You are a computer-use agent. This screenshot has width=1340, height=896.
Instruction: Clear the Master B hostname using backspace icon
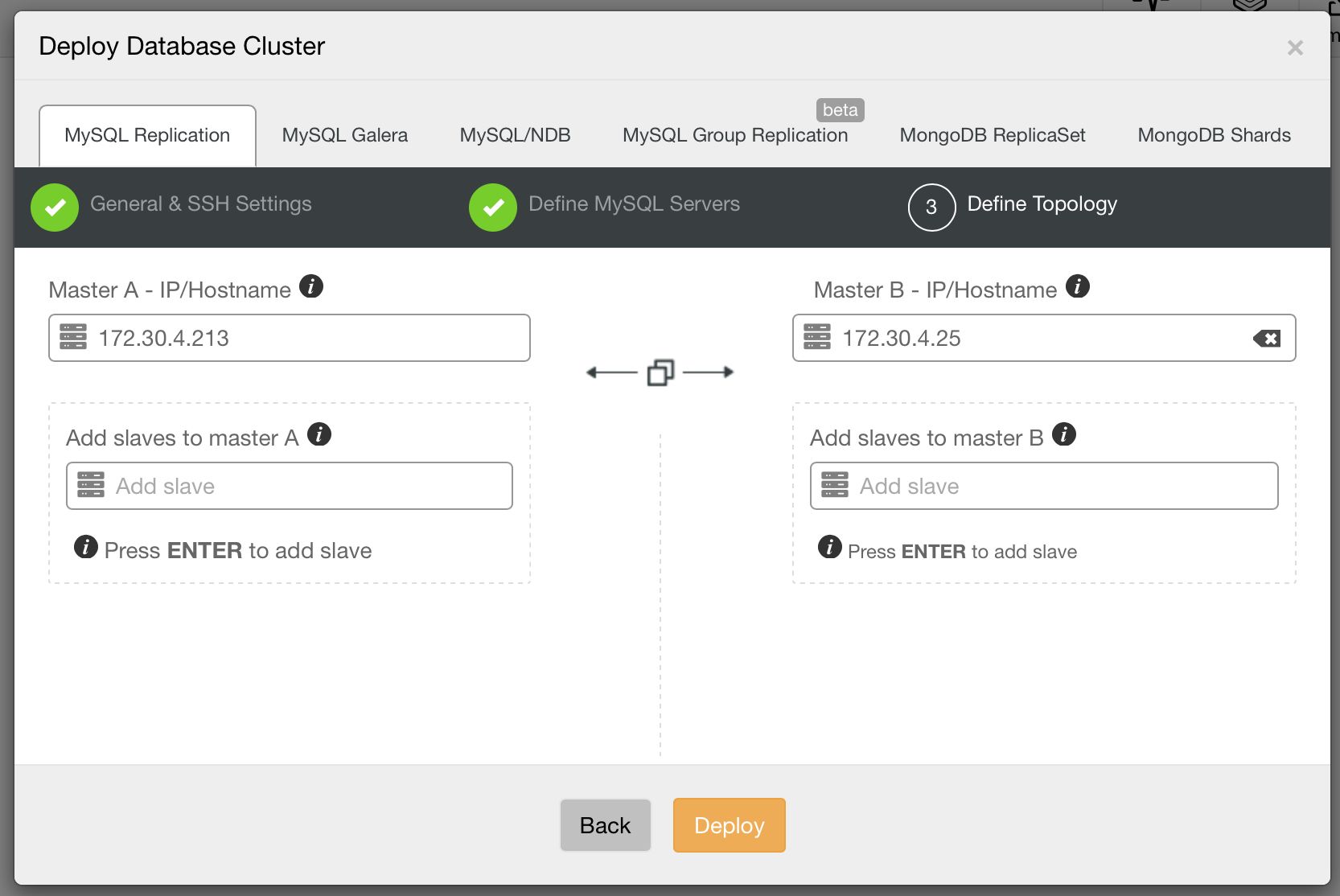coord(1267,339)
